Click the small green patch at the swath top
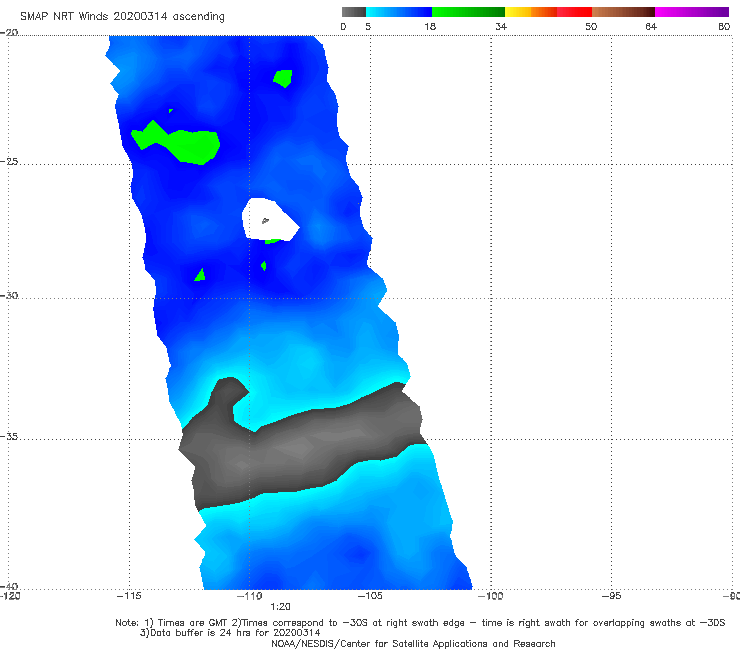This screenshot has width=740, height=650. (x=283, y=78)
